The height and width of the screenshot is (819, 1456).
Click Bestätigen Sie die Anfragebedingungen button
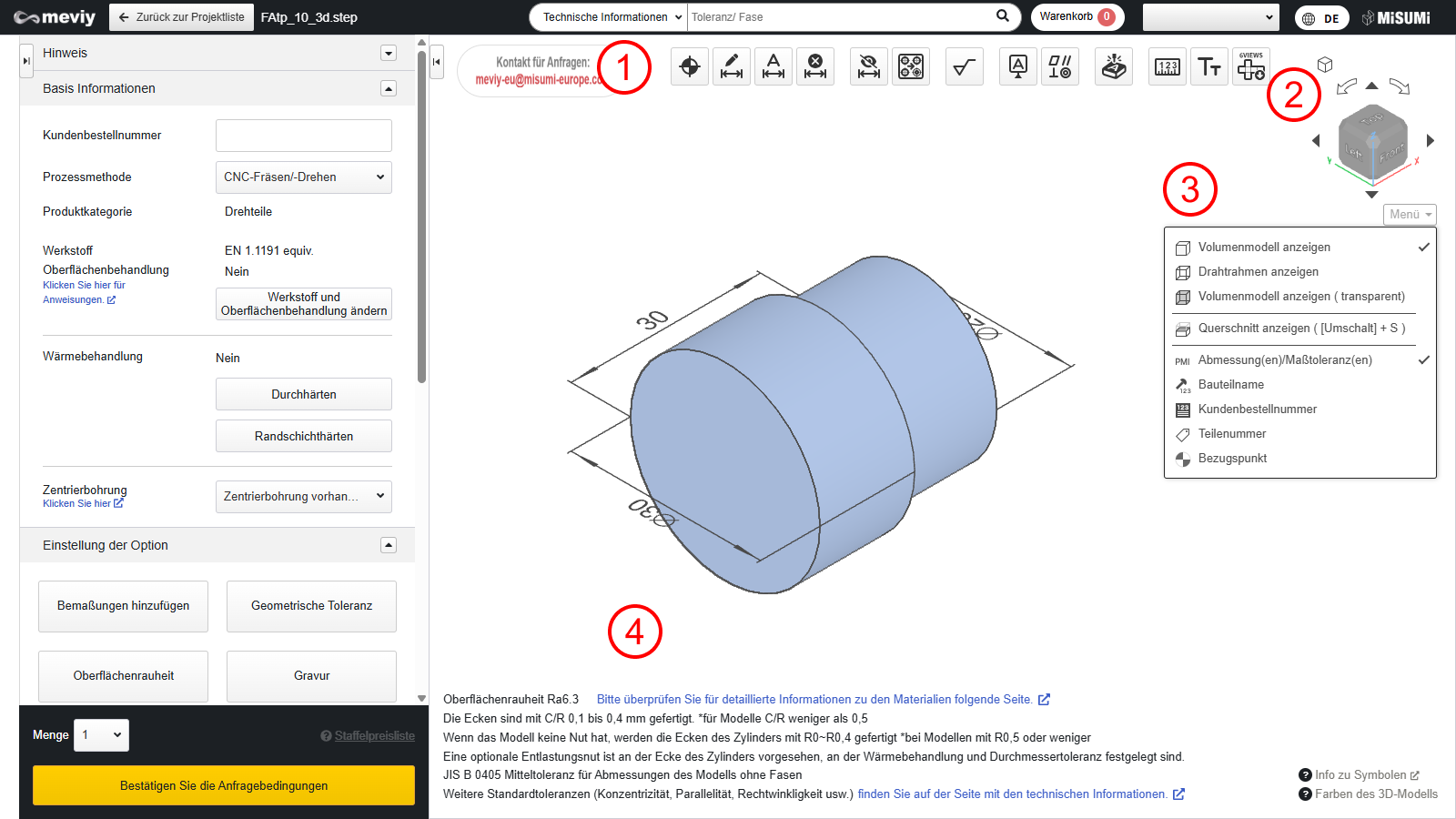(x=224, y=785)
